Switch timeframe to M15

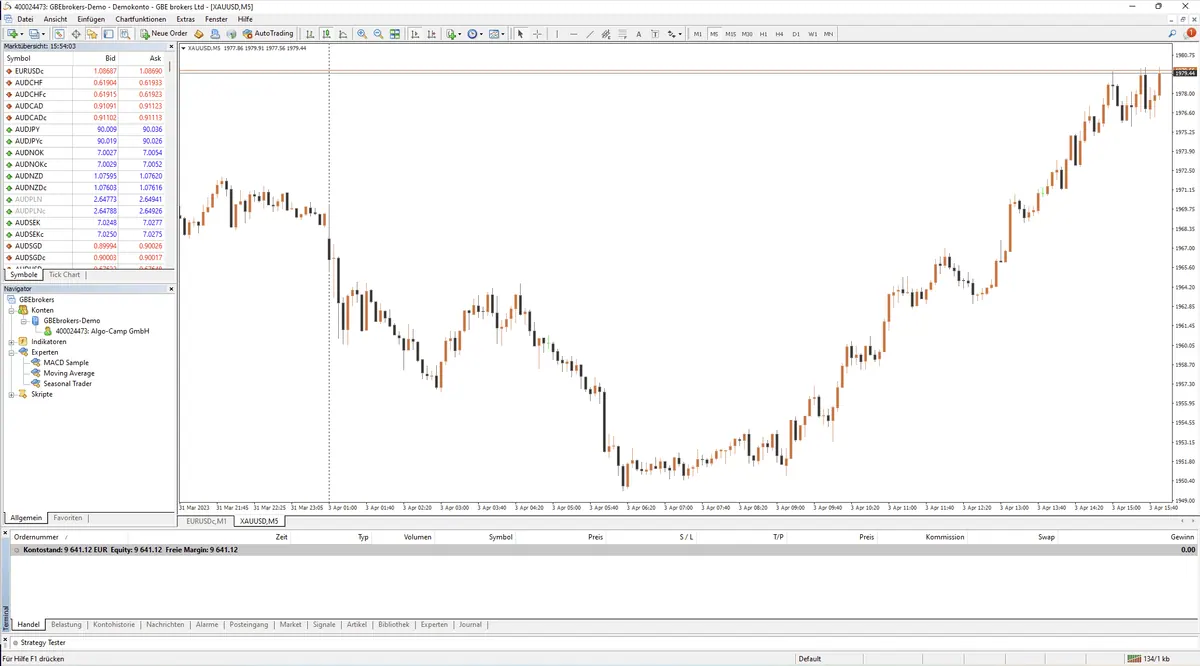tap(731, 33)
